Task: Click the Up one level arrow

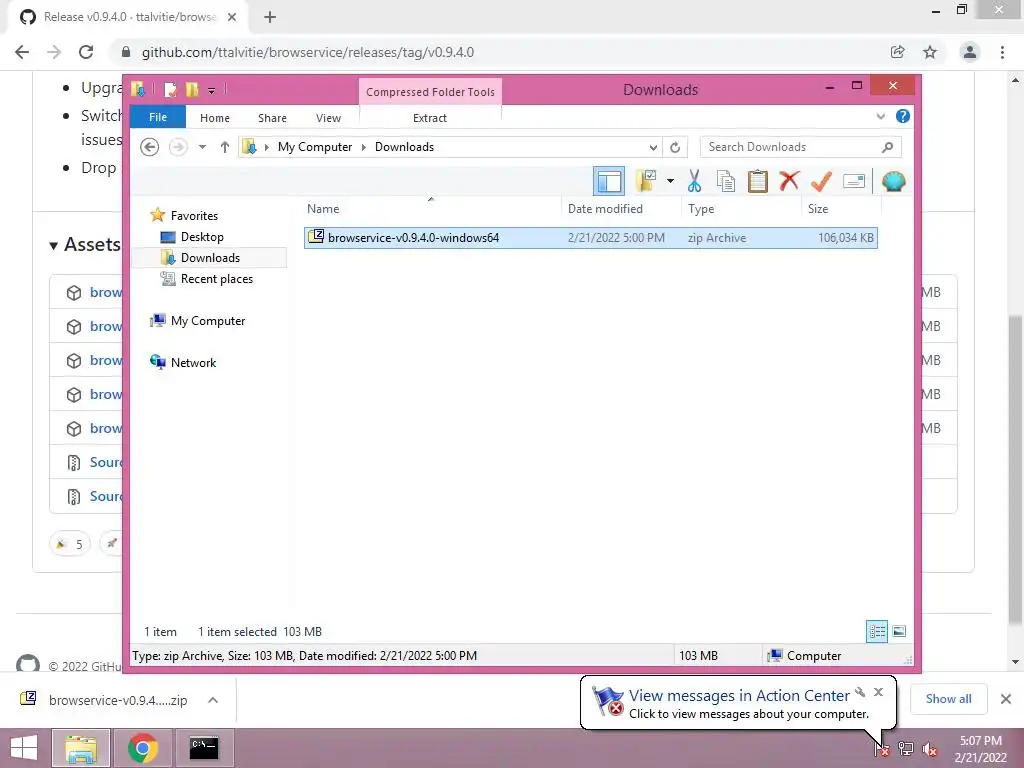Action: (x=225, y=147)
